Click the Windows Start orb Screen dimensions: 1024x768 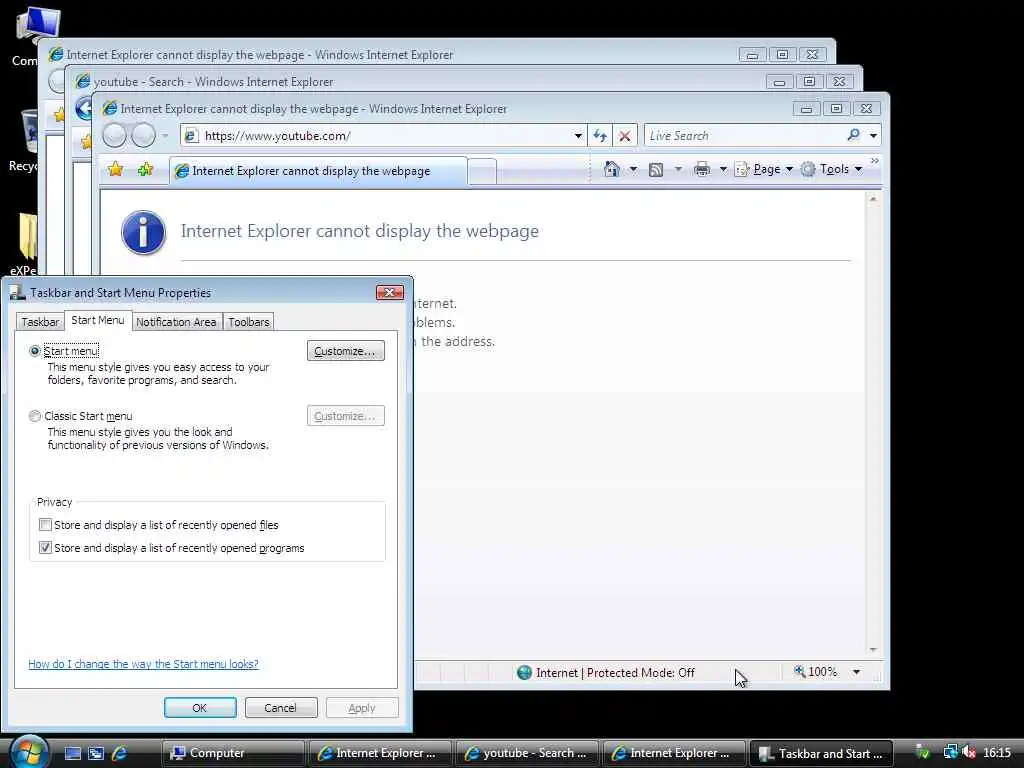pyautogui.click(x=28, y=752)
